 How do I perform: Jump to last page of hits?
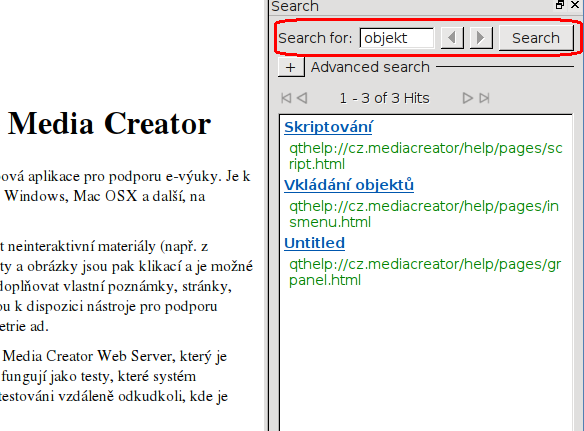tap(484, 98)
